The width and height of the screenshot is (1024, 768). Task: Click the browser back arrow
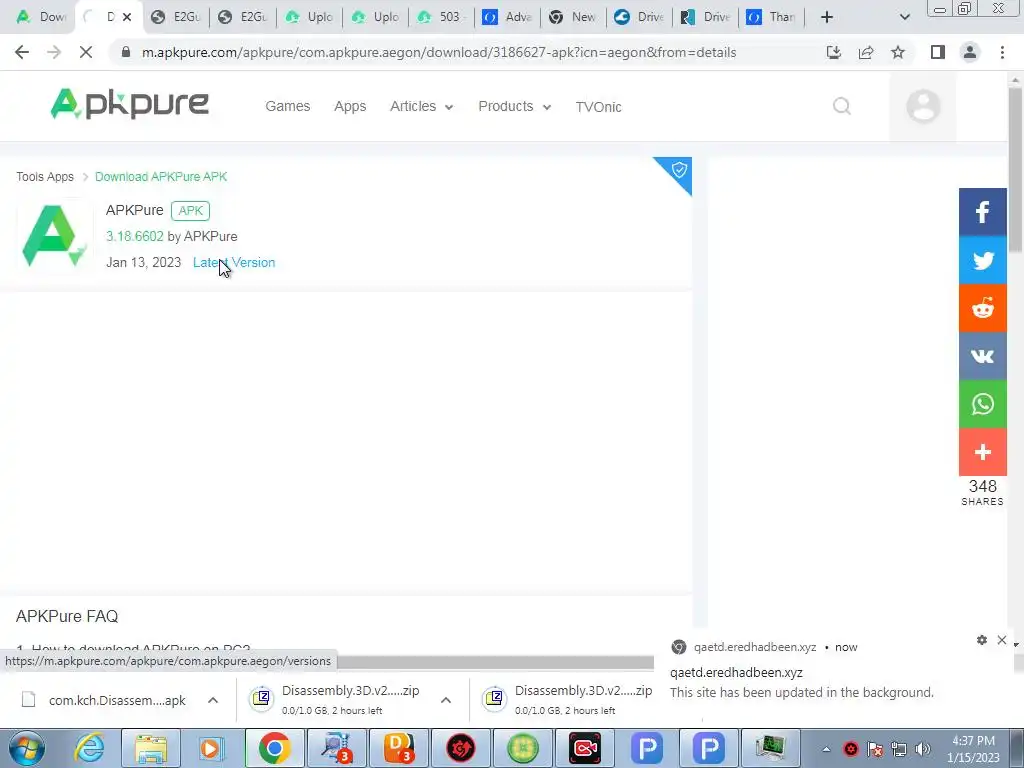tap(22, 52)
